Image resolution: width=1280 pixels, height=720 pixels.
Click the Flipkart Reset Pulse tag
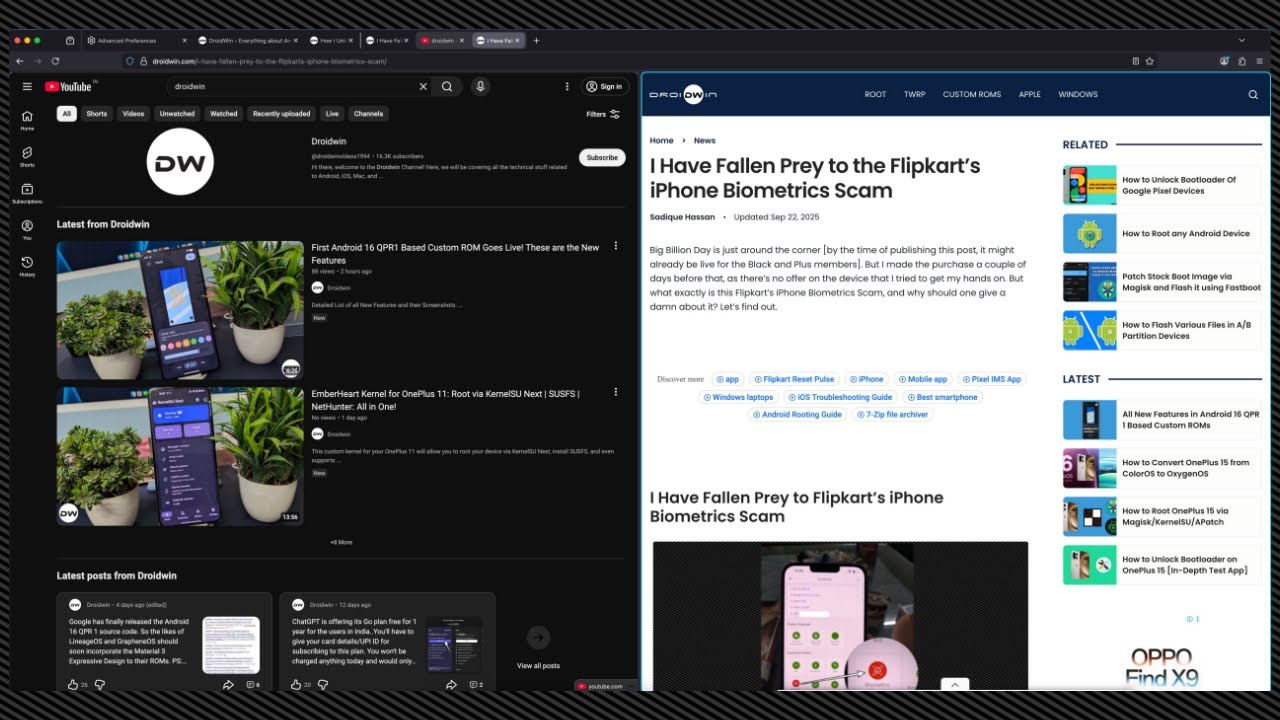click(x=794, y=379)
